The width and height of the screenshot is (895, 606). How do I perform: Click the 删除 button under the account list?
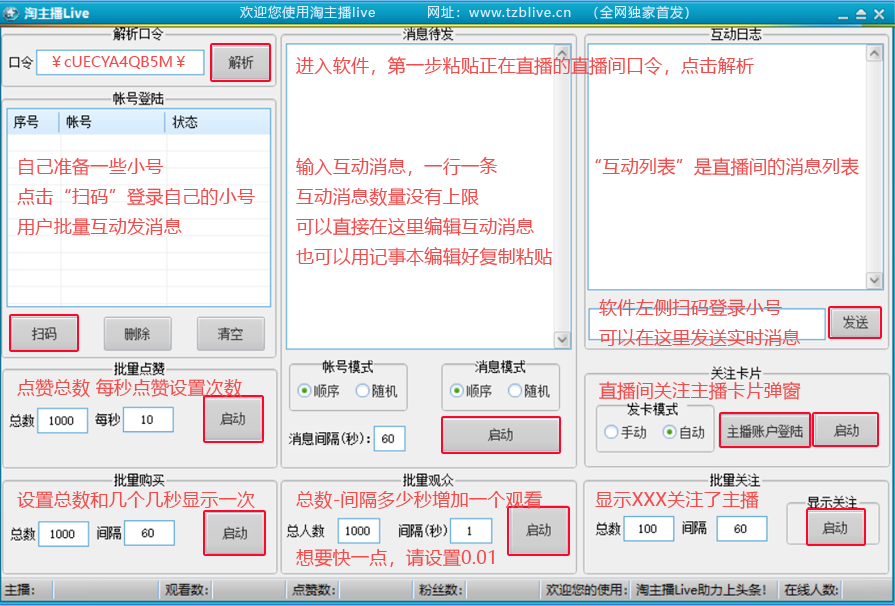pos(138,334)
